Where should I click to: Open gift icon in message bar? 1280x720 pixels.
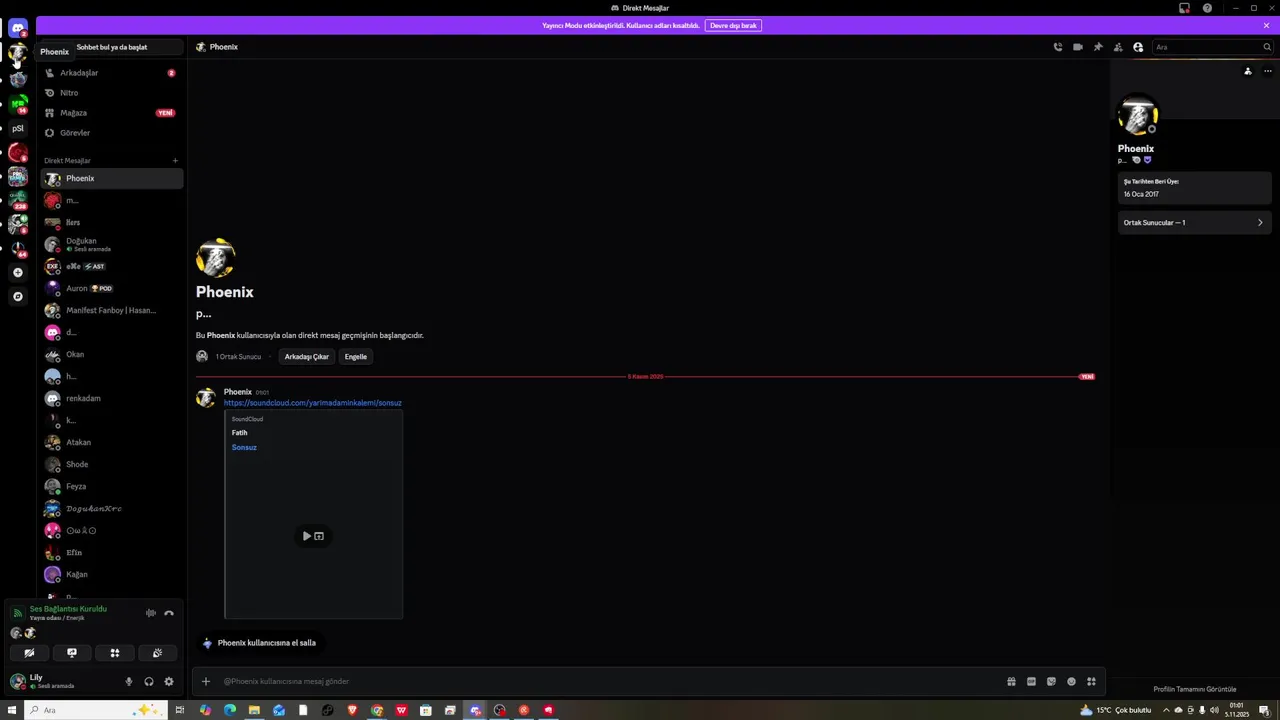click(1011, 681)
